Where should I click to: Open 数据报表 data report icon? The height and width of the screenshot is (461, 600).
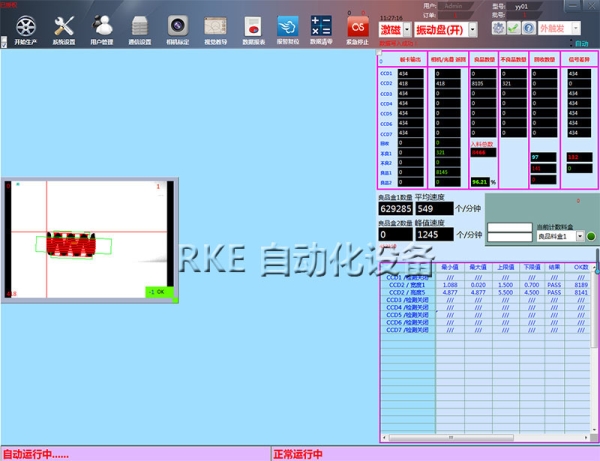click(253, 27)
